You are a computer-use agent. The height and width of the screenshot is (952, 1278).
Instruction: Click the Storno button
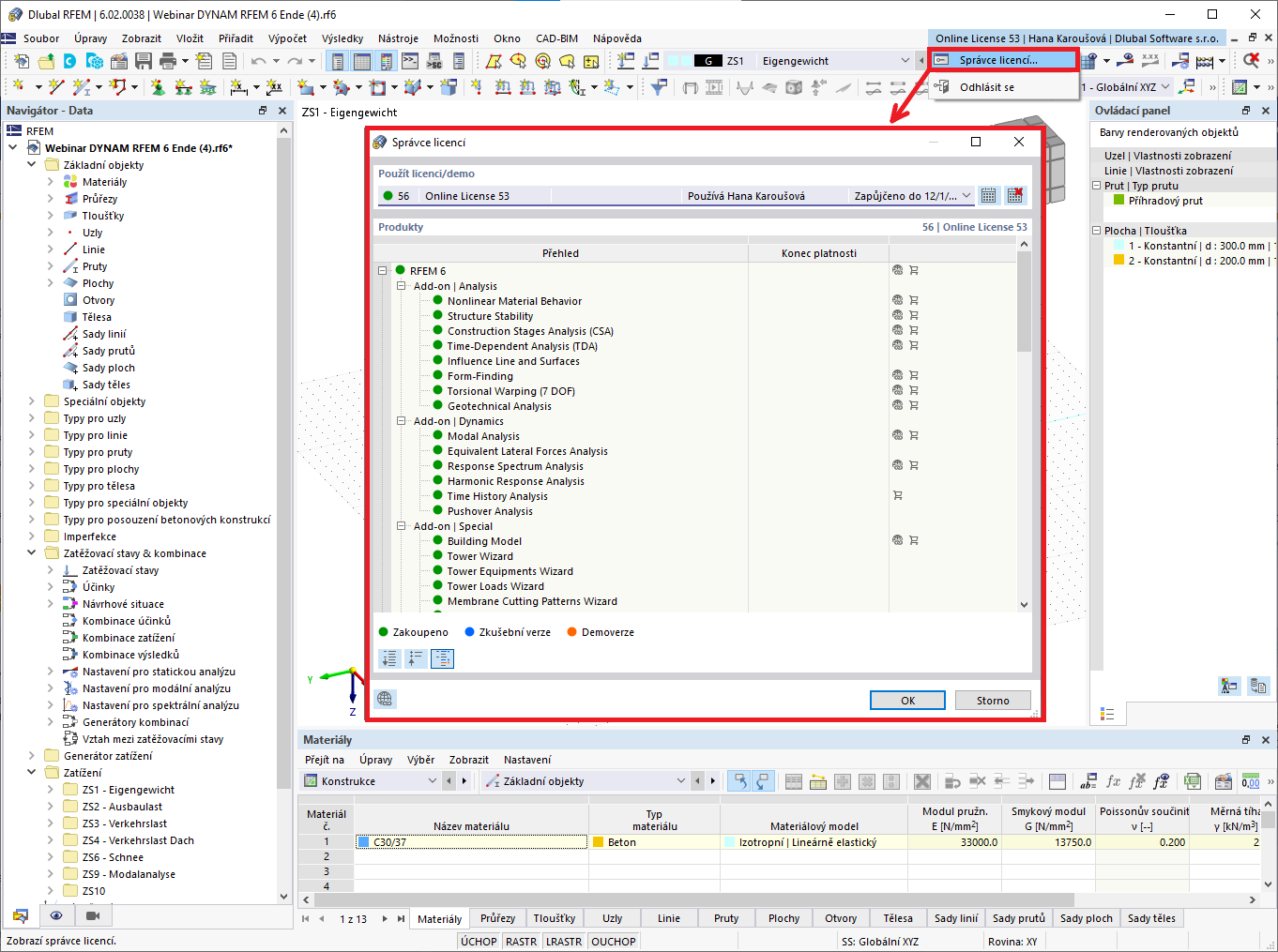click(993, 701)
